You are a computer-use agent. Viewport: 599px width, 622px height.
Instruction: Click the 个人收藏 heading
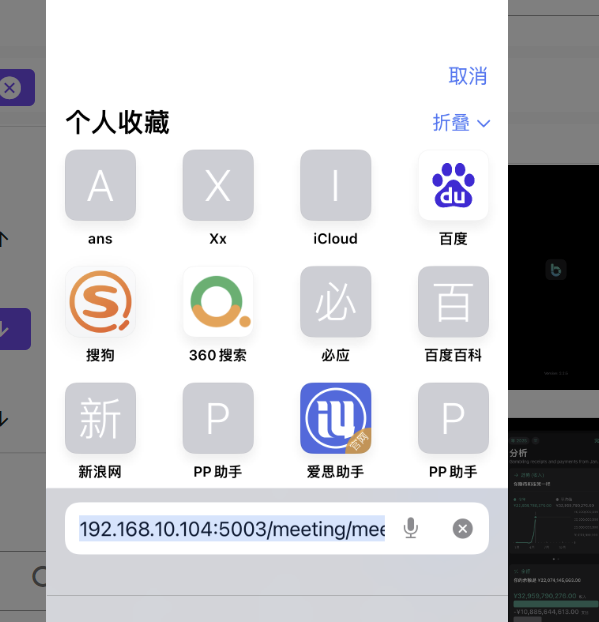coord(117,122)
